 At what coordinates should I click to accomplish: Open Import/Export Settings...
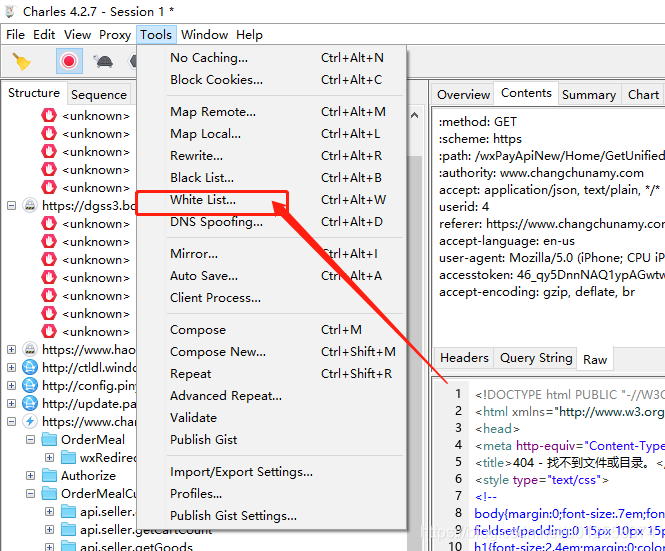coord(271,472)
